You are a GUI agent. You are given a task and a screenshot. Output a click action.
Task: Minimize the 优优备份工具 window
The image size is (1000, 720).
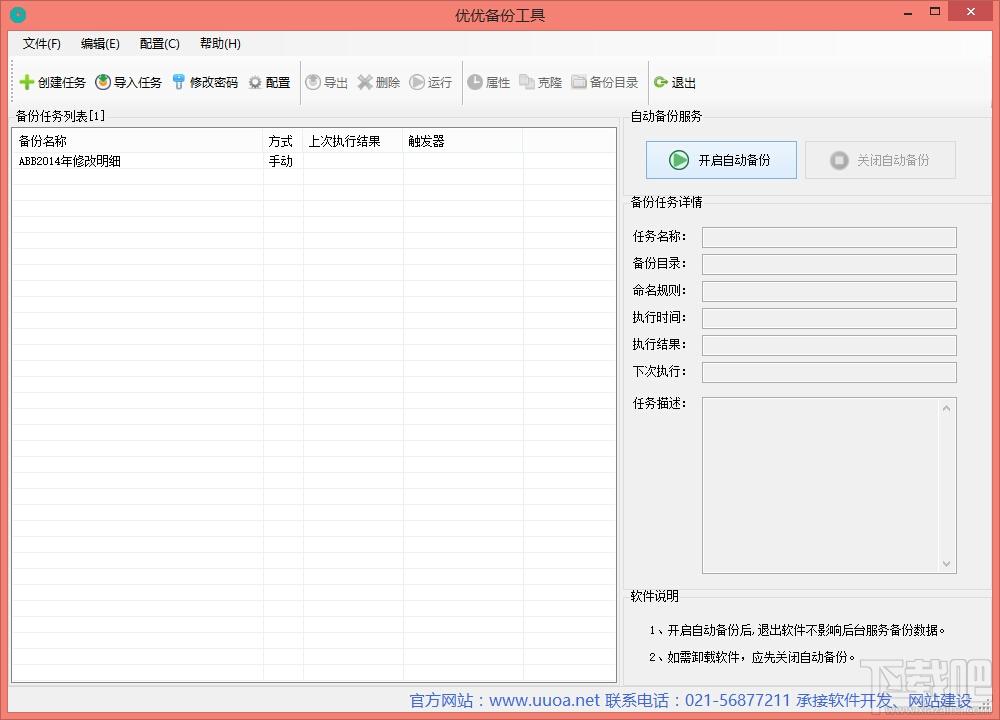[x=908, y=13]
